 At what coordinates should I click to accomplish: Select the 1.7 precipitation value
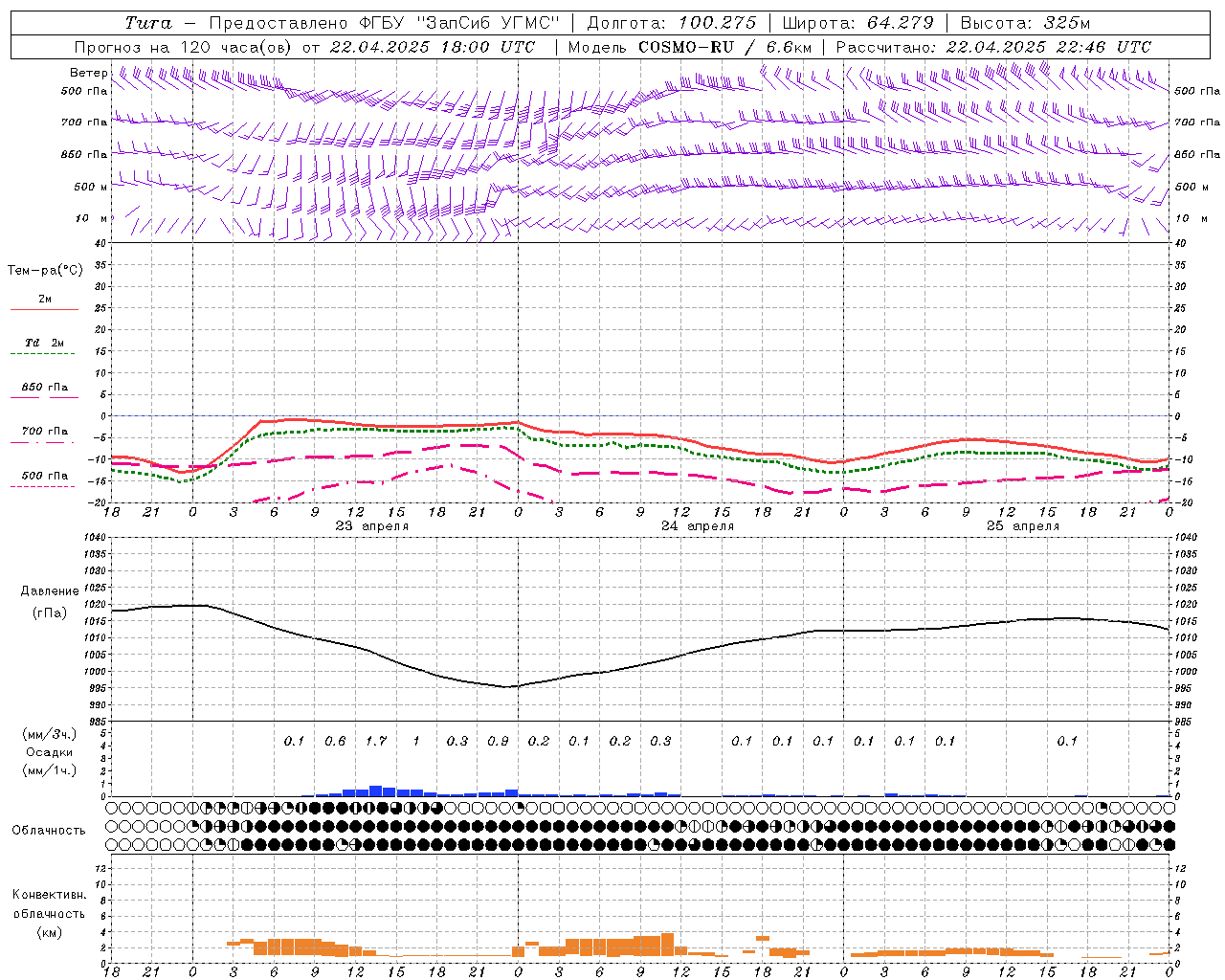376,741
